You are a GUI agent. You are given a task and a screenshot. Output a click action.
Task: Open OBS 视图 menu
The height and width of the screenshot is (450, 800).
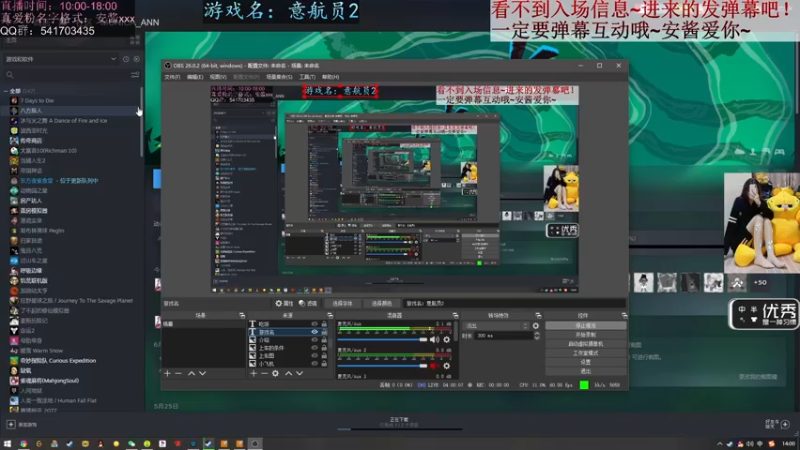218,77
